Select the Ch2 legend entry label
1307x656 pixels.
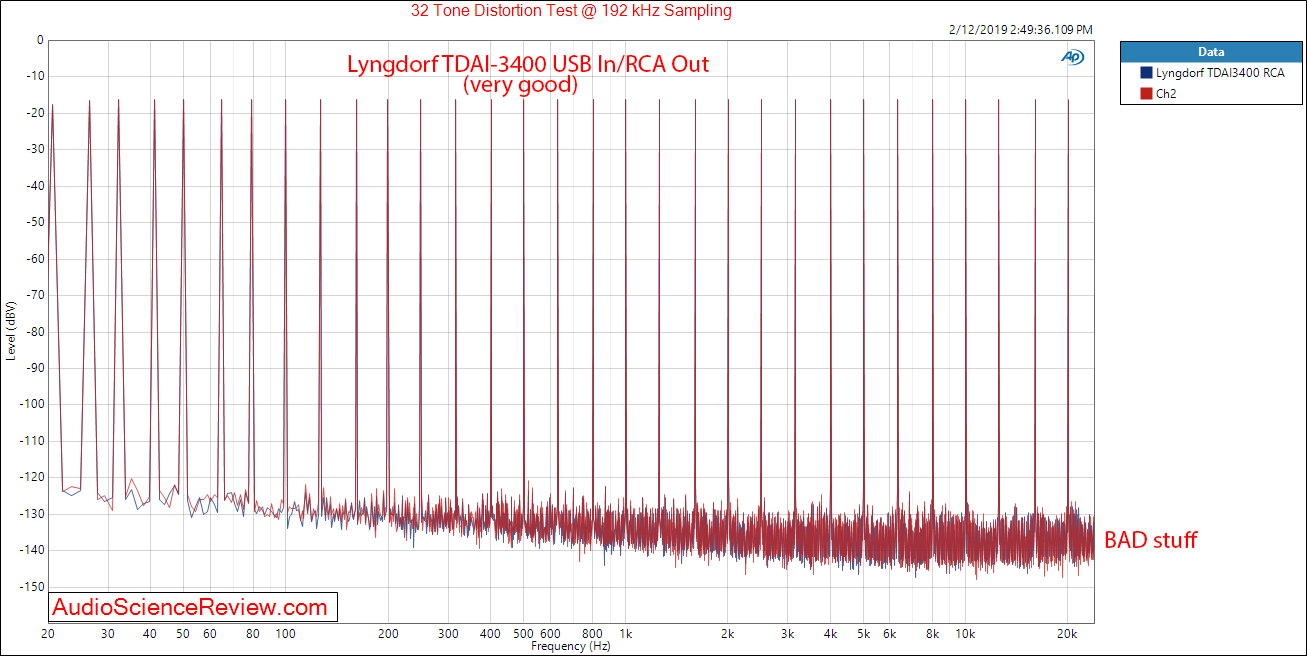(1165, 93)
